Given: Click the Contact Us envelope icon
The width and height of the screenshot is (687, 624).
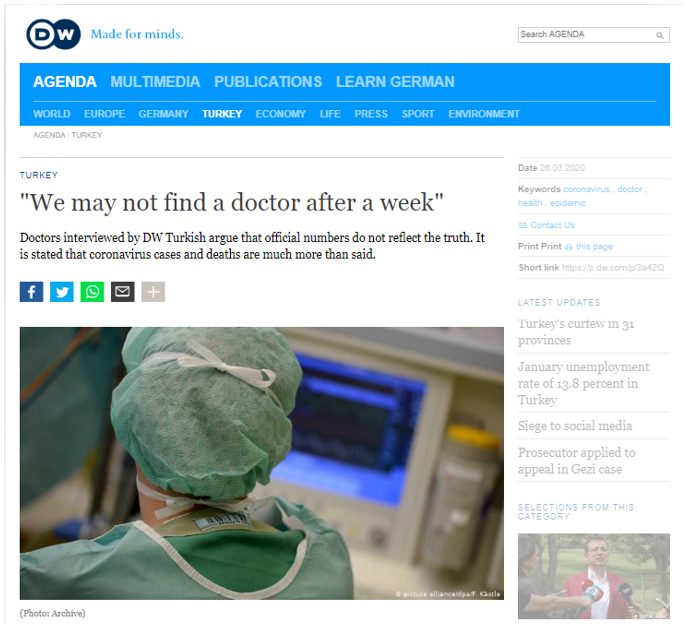Looking at the screenshot, I should coord(523,226).
